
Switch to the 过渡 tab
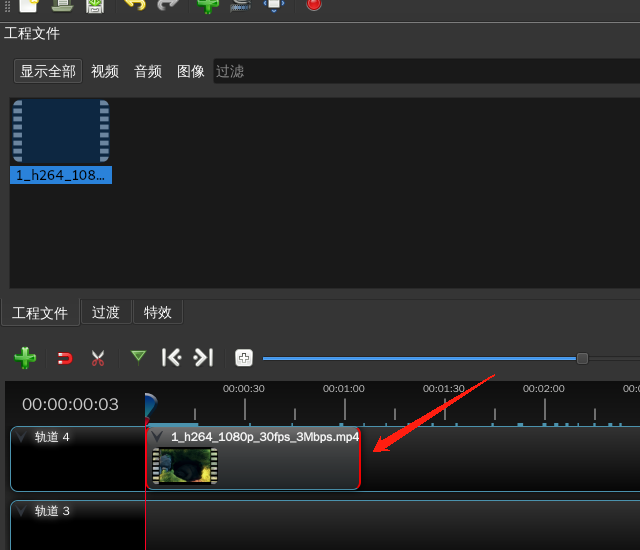(106, 312)
